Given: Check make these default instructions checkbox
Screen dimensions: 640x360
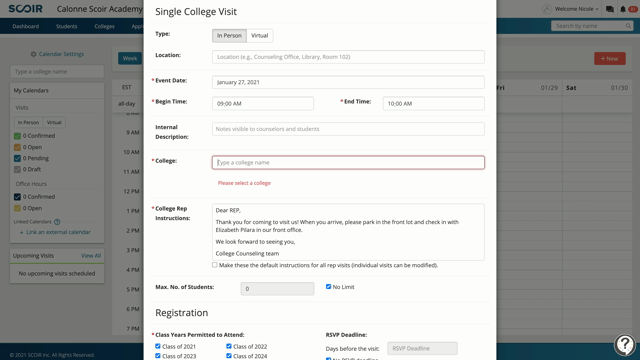Looking at the screenshot, I should [x=214, y=265].
